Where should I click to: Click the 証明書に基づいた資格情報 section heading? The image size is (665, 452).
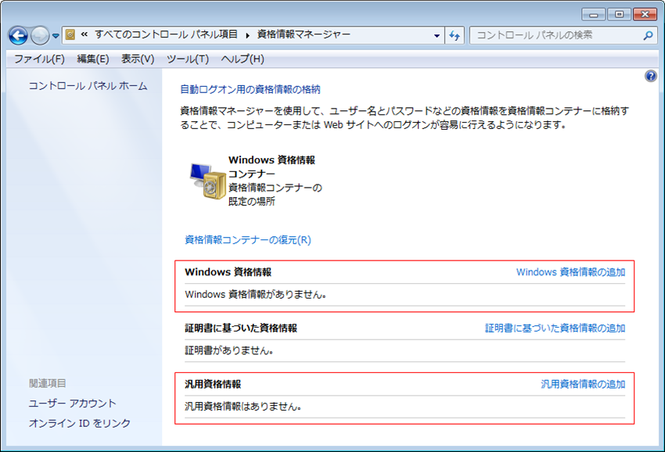pos(241,328)
